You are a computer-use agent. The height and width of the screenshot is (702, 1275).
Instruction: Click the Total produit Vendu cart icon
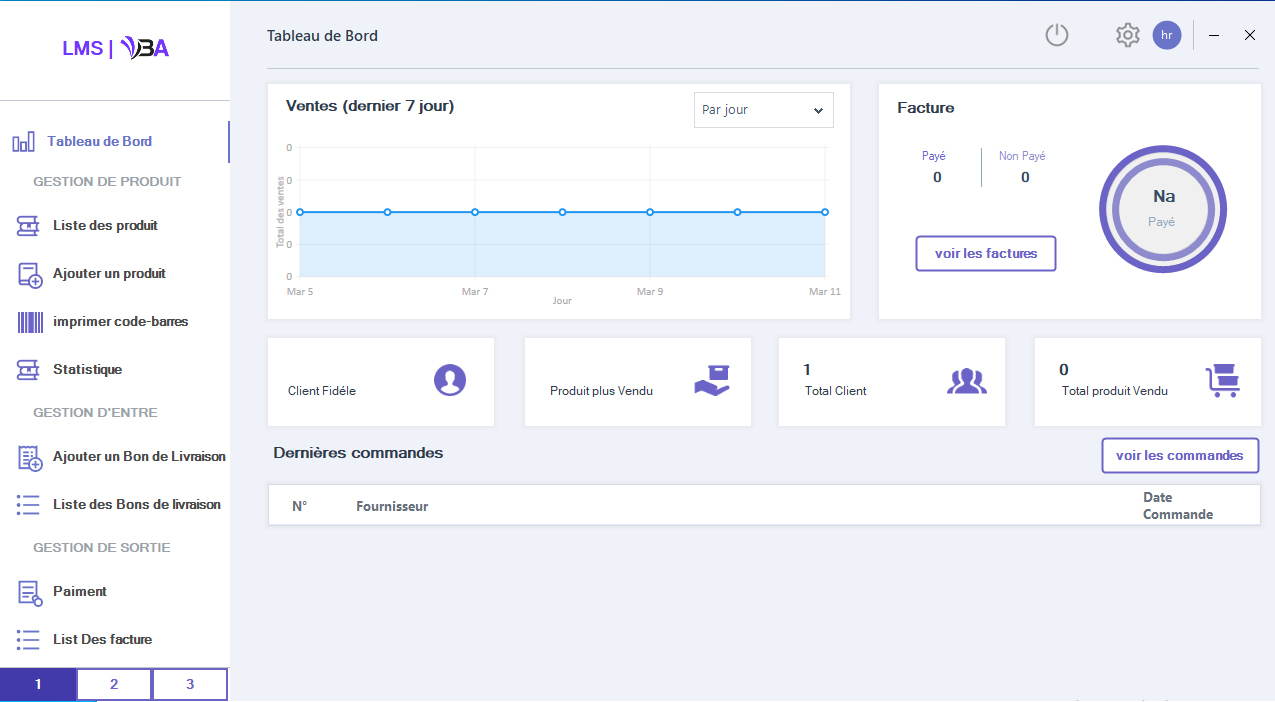click(x=1222, y=381)
